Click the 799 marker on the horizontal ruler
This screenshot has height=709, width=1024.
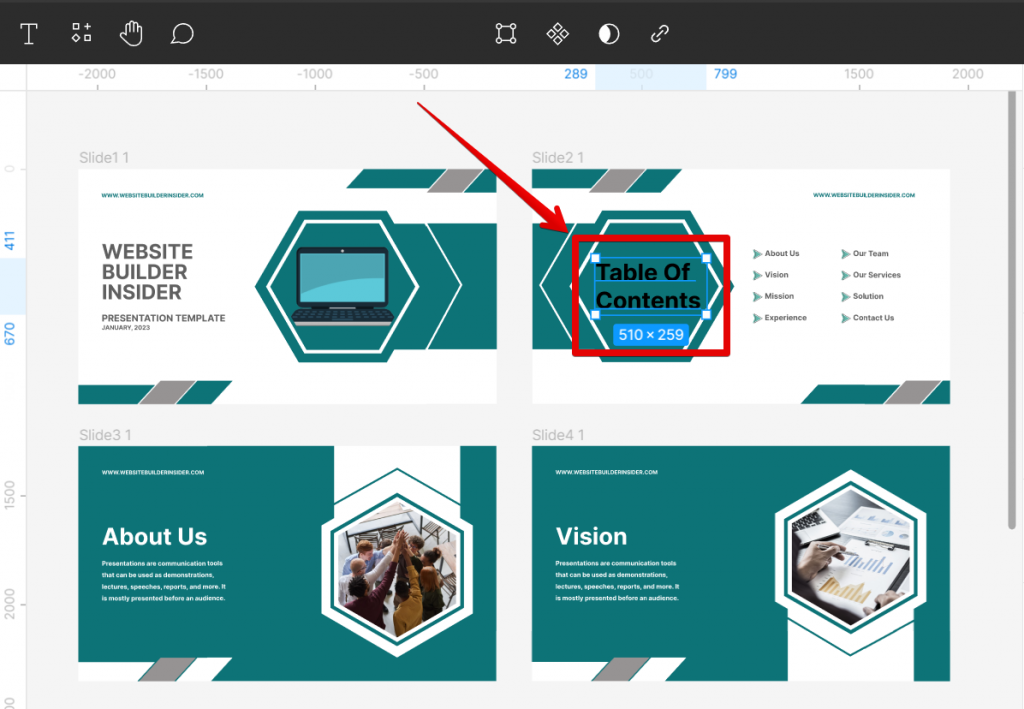(x=725, y=74)
